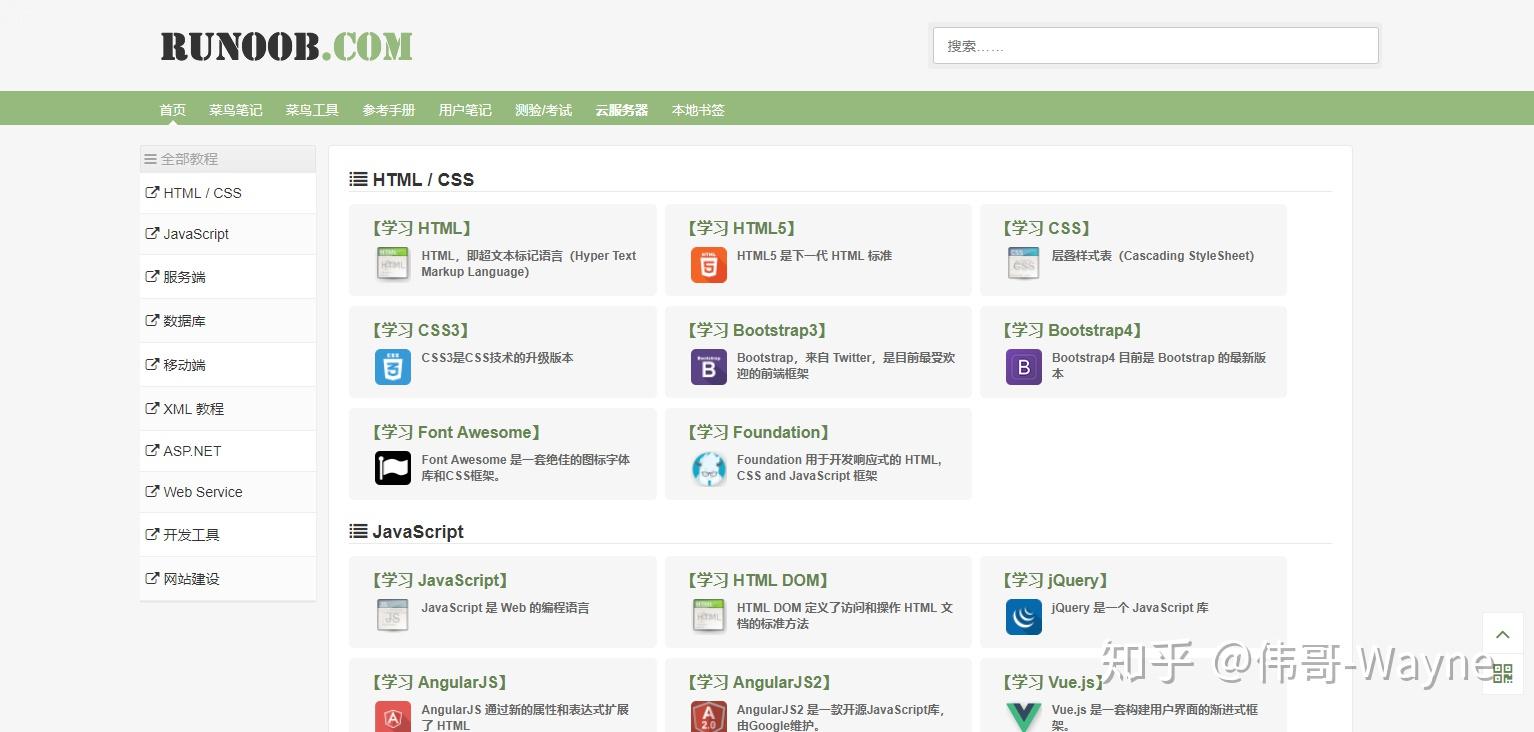
Task: Select ASP.NET in the sidebar
Action: point(228,451)
